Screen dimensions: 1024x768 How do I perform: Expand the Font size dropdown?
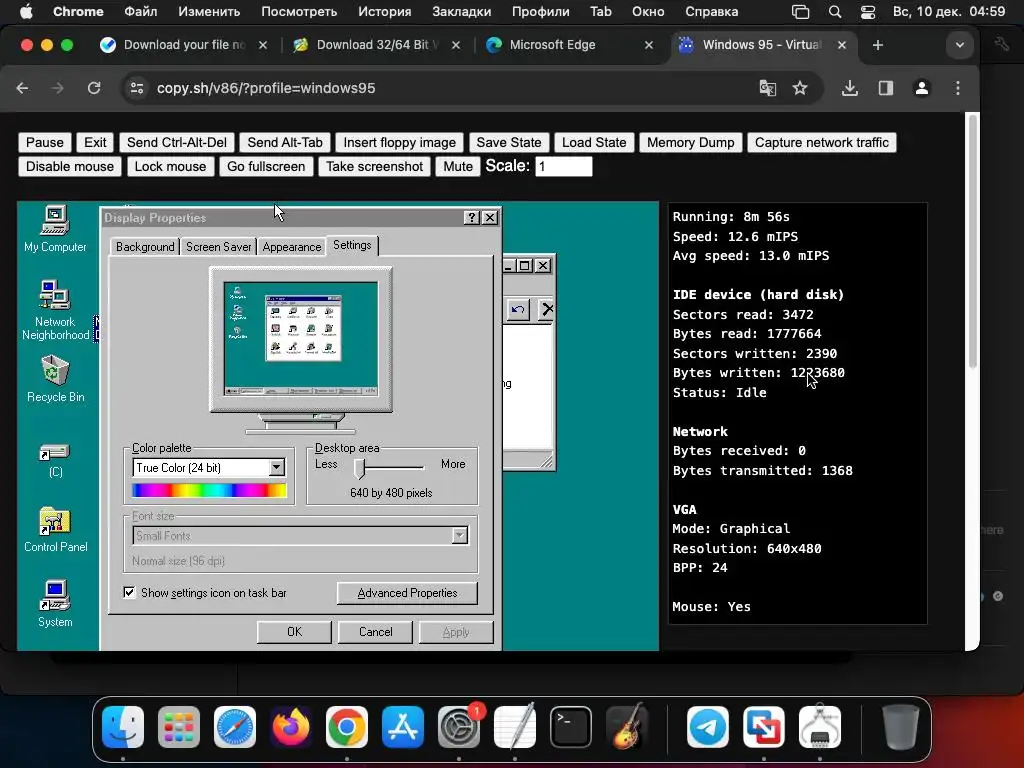point(460,536)
